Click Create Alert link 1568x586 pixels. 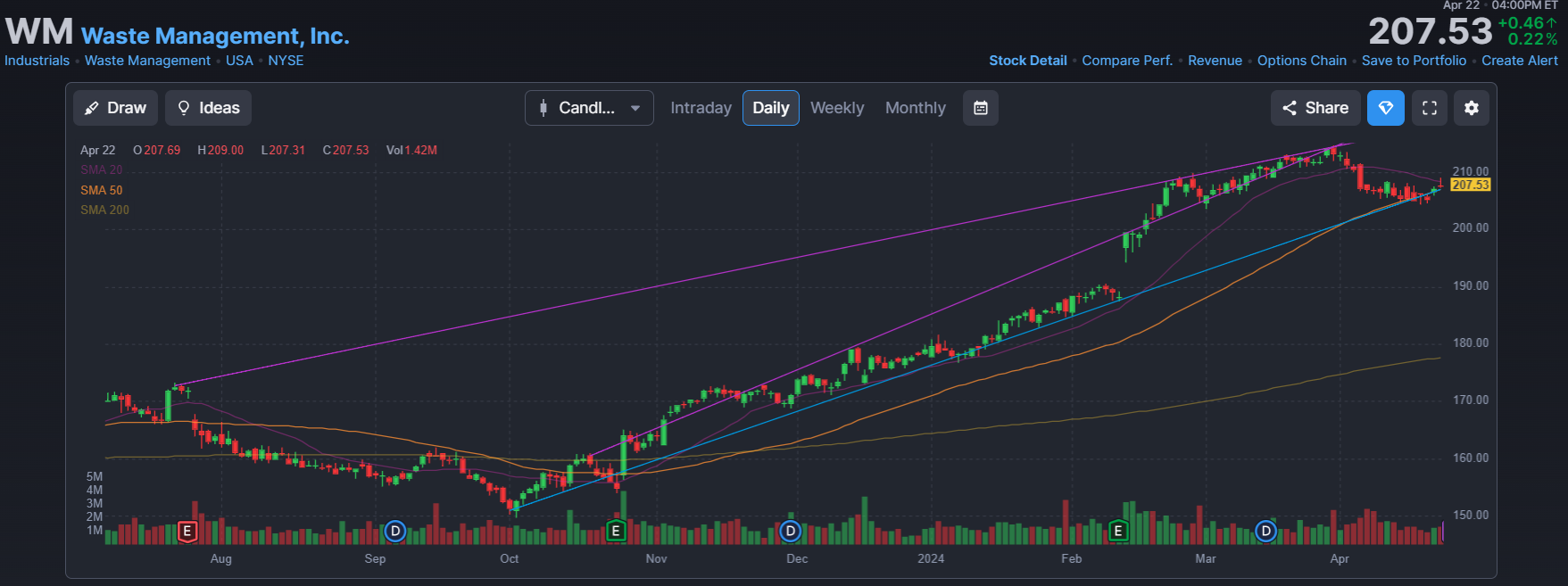coord(1520,61)
